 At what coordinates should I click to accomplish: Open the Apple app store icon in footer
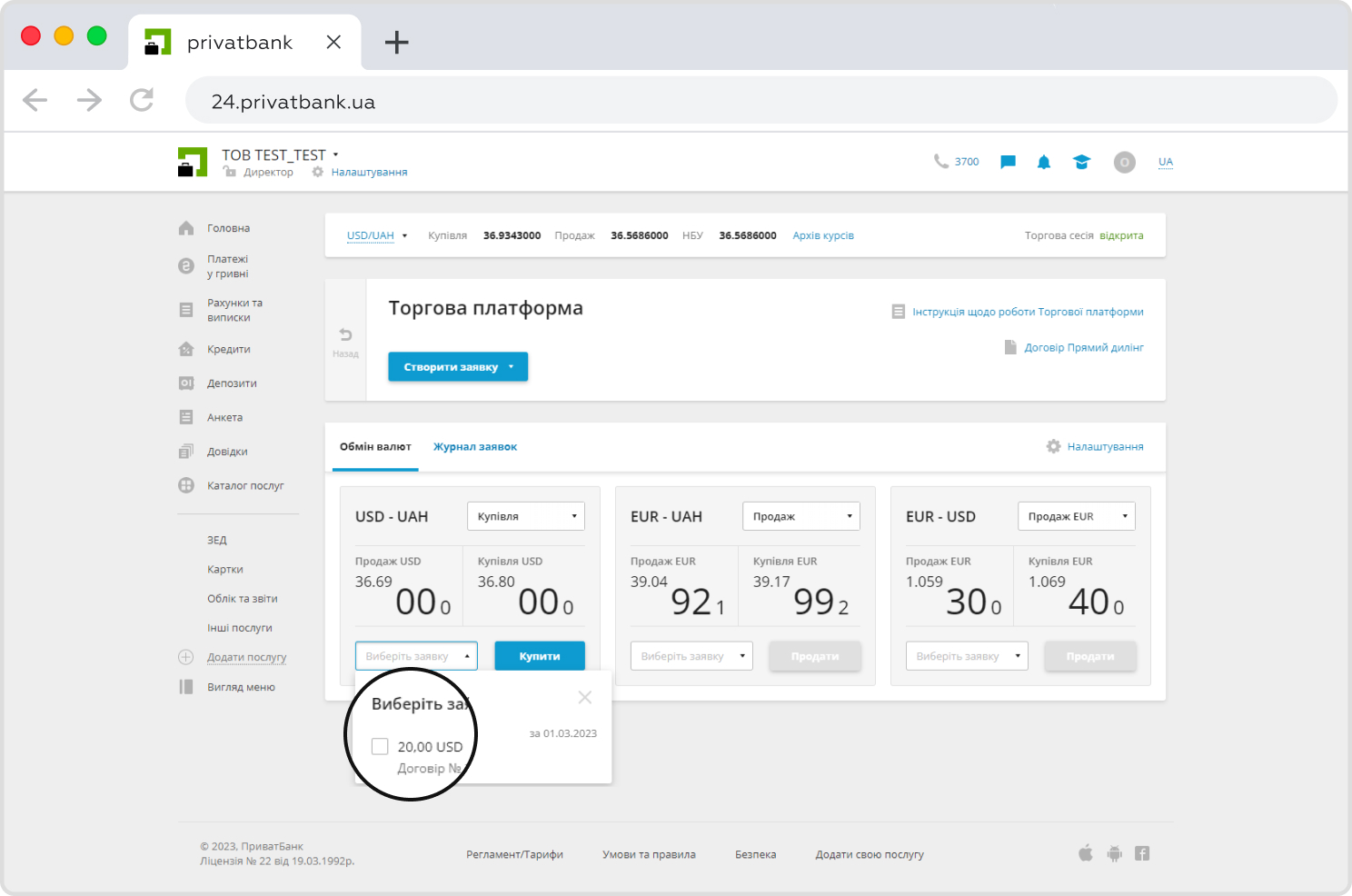pos(1086,853)
